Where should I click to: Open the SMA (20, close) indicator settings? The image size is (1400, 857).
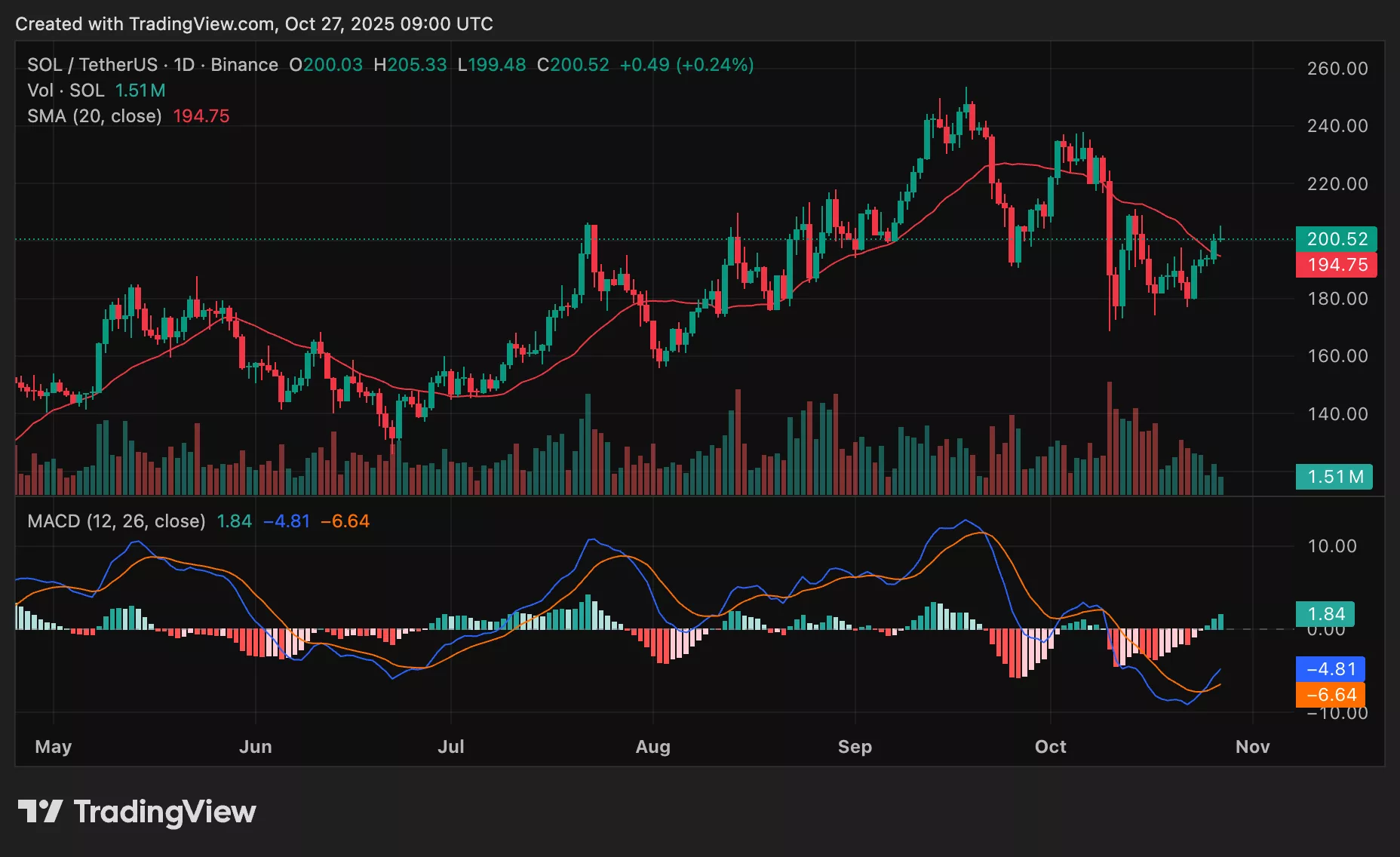pyautogui.click(x=94, y=116)
